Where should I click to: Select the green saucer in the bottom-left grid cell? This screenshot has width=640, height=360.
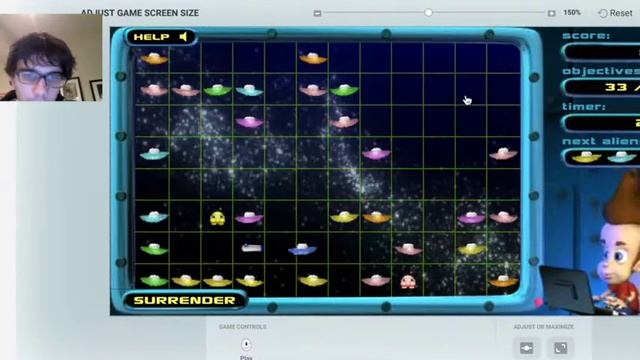pos(154,280)
